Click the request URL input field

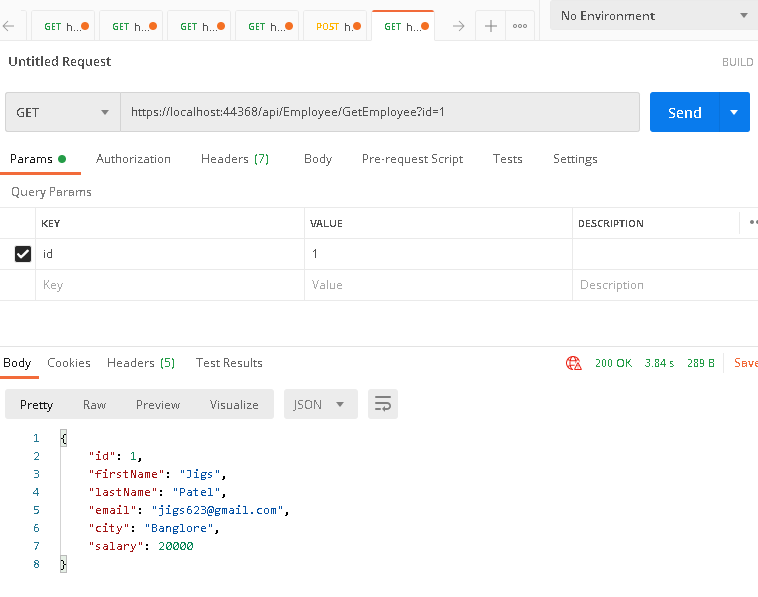[x=380, y=112]
